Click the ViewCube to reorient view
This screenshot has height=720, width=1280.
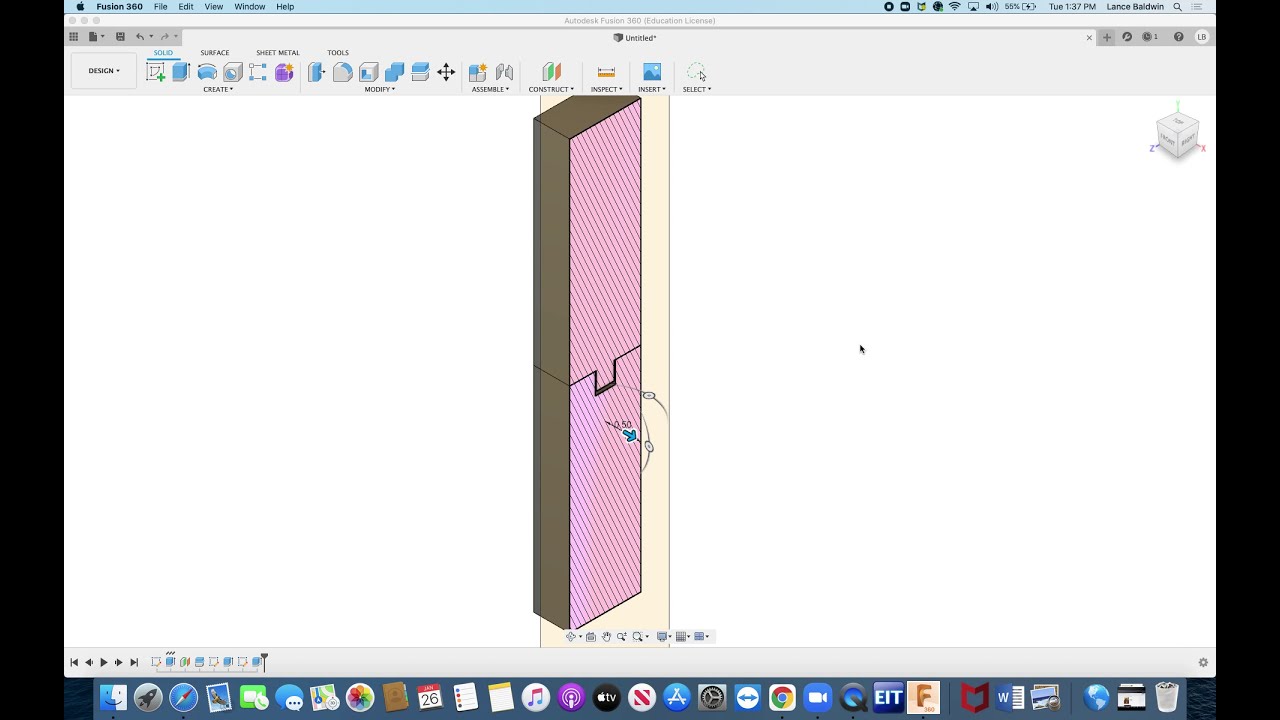click(x=1177, y=134)
